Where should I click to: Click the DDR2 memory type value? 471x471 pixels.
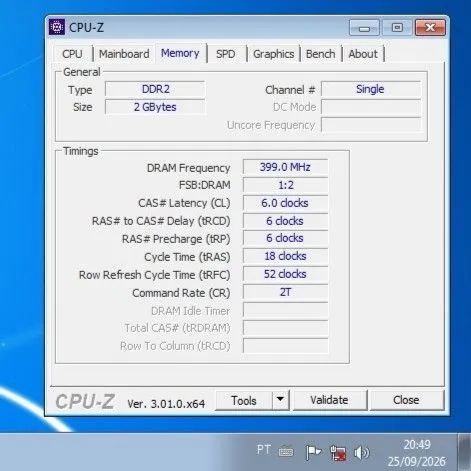pos(155,89)
